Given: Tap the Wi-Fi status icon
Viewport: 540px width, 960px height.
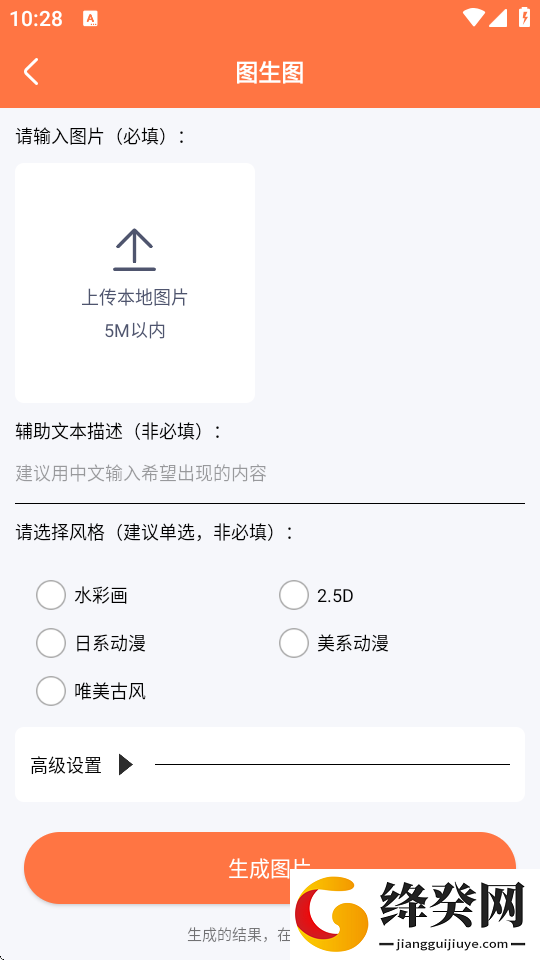Looking at the screenshot, I should pos(473,18).
